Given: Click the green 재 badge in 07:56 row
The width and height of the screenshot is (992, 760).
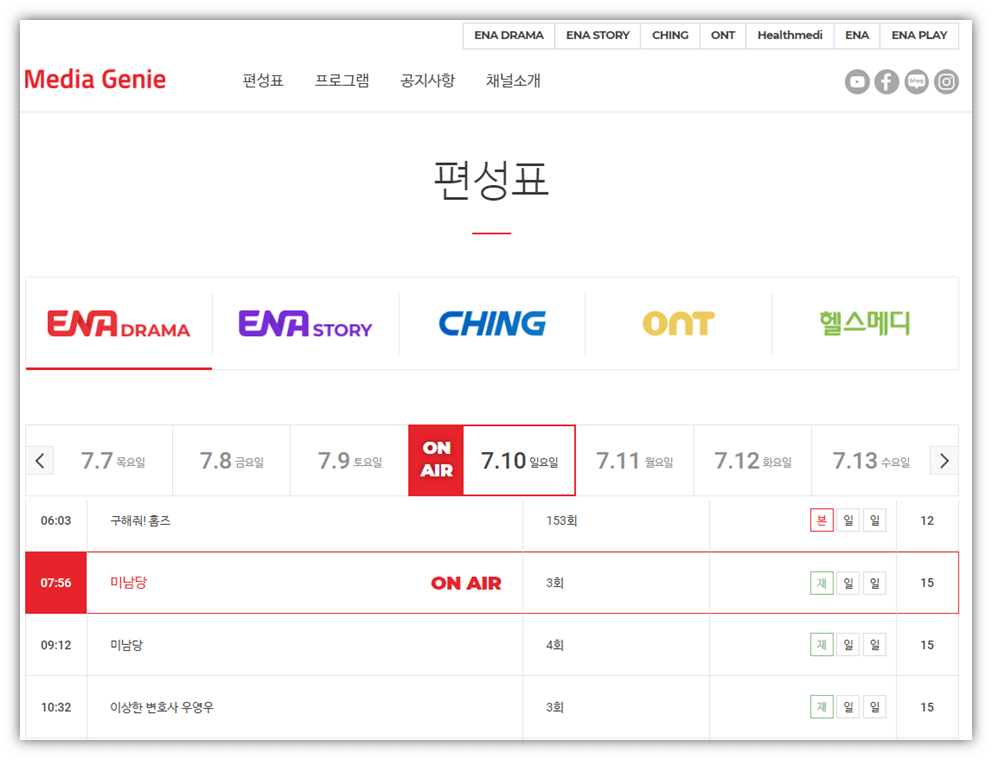Looking at the screenshot, I should point(822,583).
